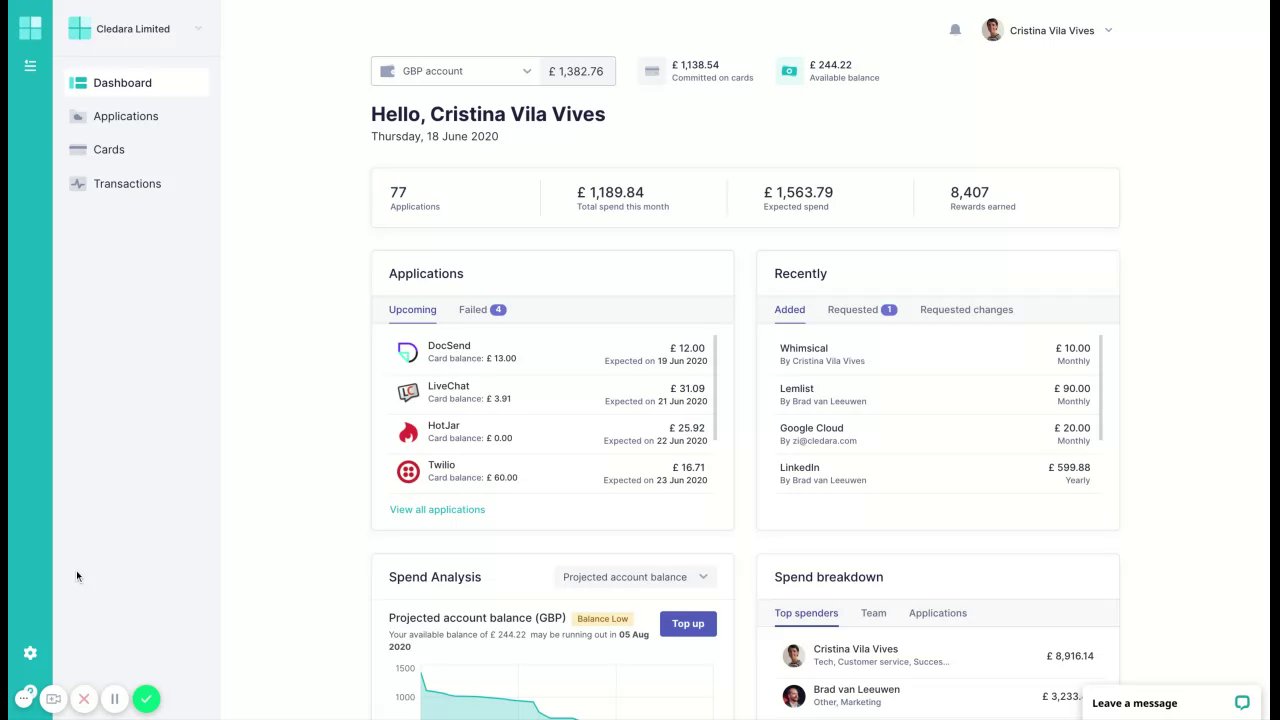Viewport: 1280px width, 720px height.
Task: Select the Upcoming applications tab
Action: (x=413, y=310)
